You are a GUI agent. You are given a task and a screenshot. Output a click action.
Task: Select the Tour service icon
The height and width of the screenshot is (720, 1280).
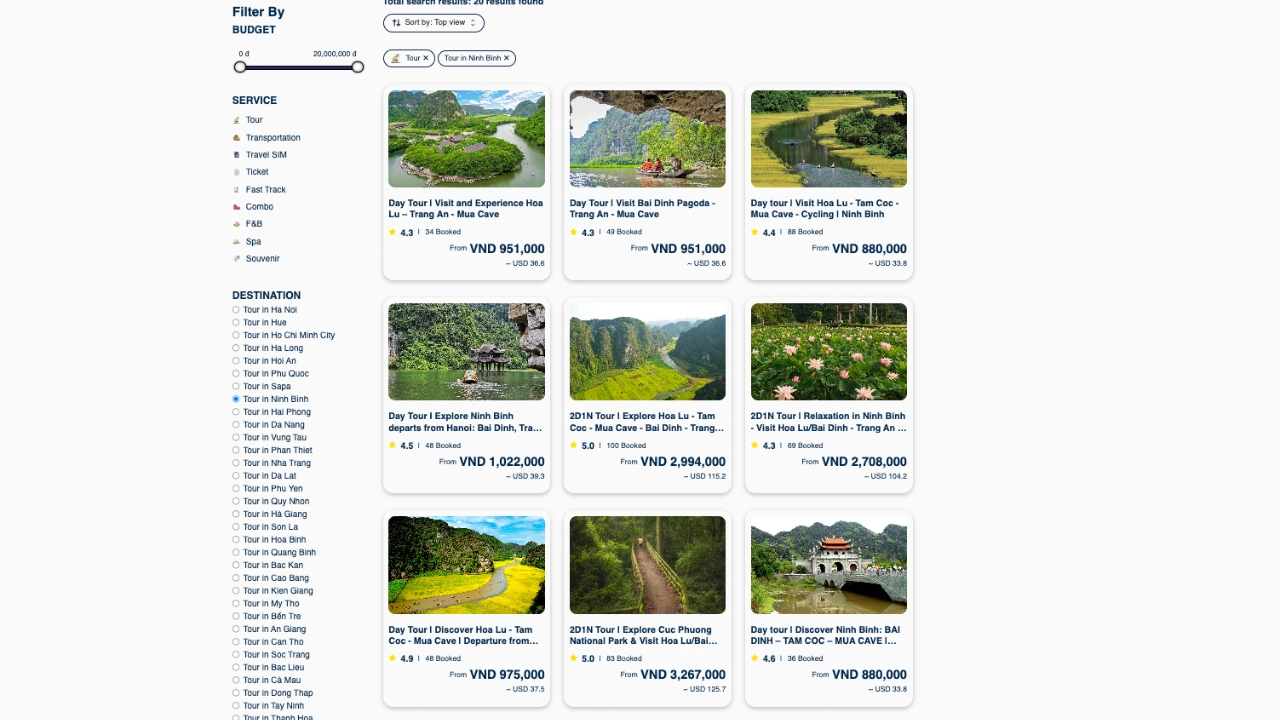click(x=238, y=120)
